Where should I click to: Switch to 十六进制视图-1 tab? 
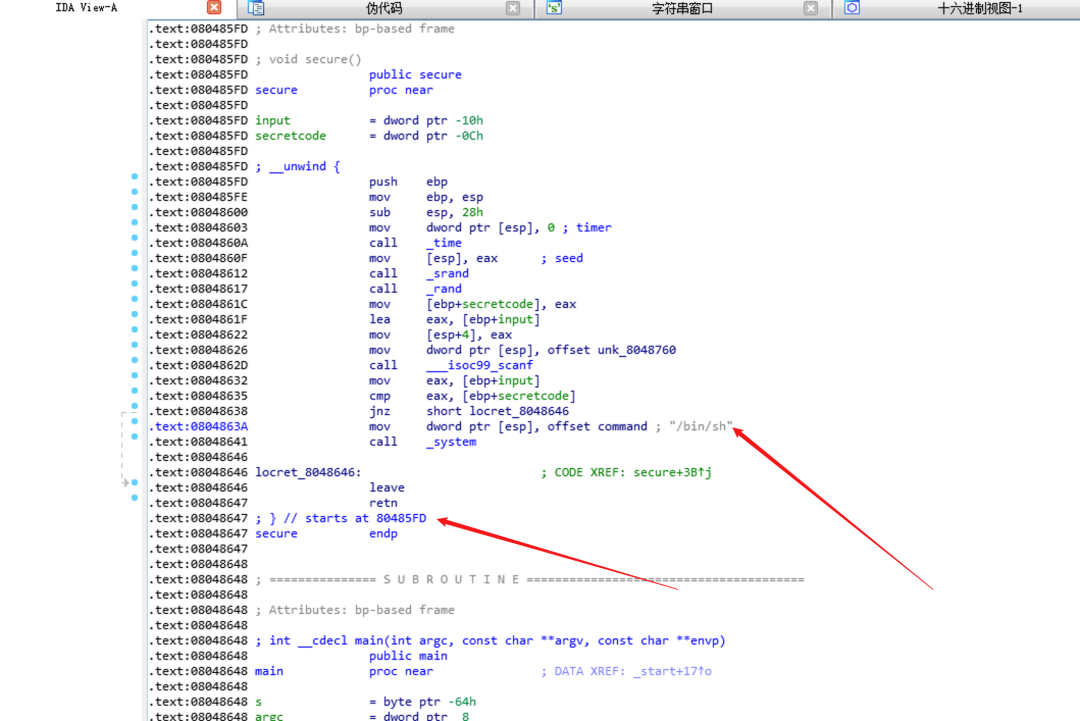(980, 9)
